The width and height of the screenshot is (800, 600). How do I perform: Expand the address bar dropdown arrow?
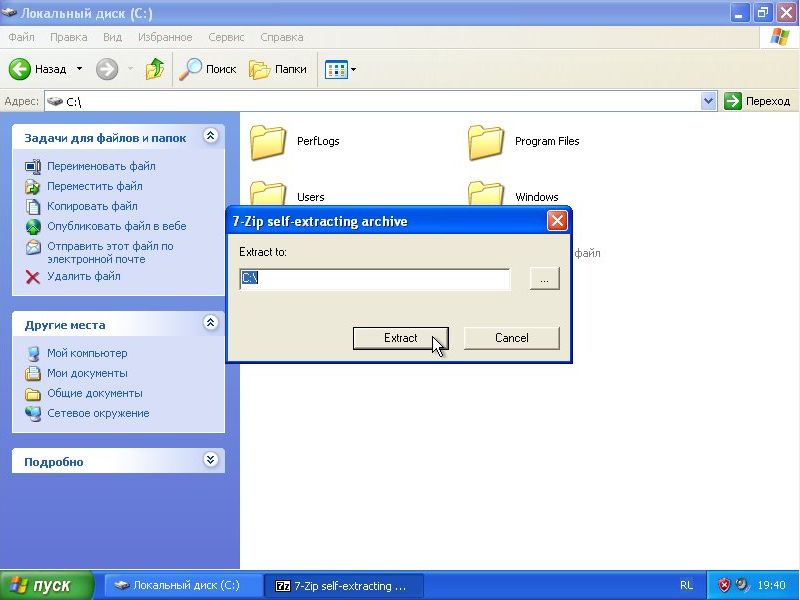(x=708, y=101)
